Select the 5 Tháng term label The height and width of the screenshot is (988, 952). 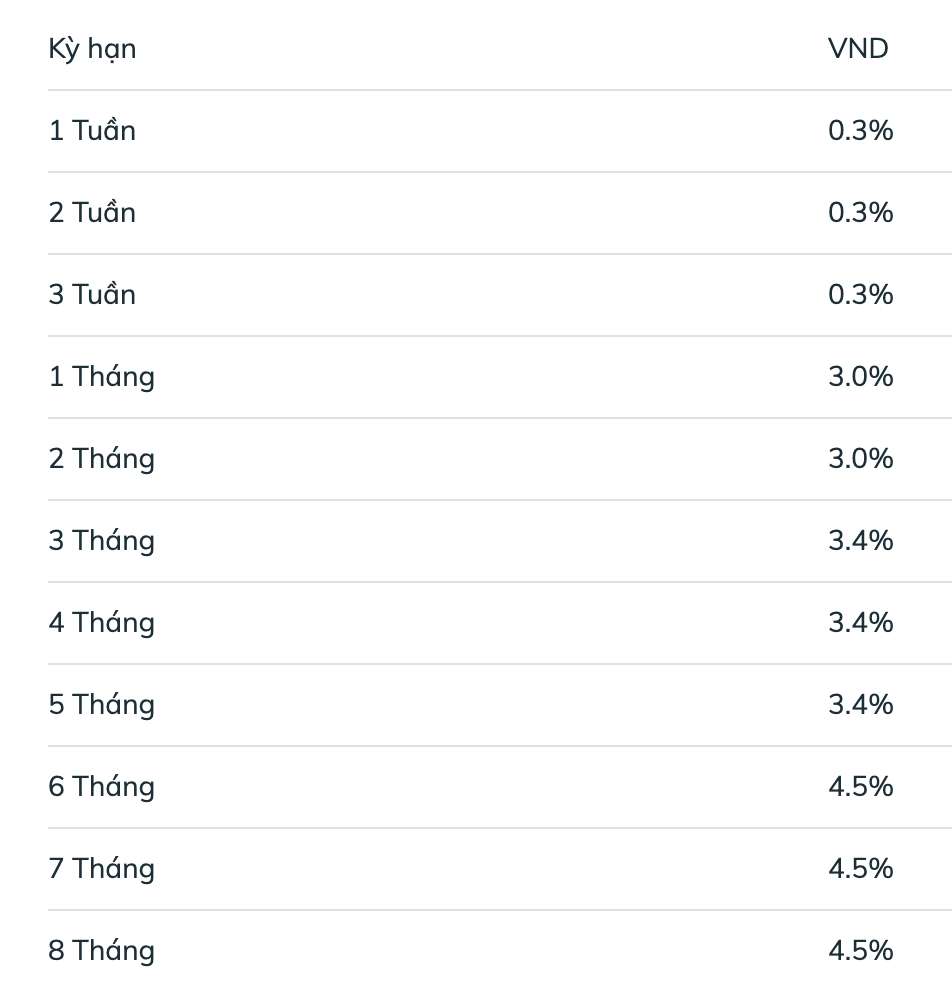tap(101, 705)
